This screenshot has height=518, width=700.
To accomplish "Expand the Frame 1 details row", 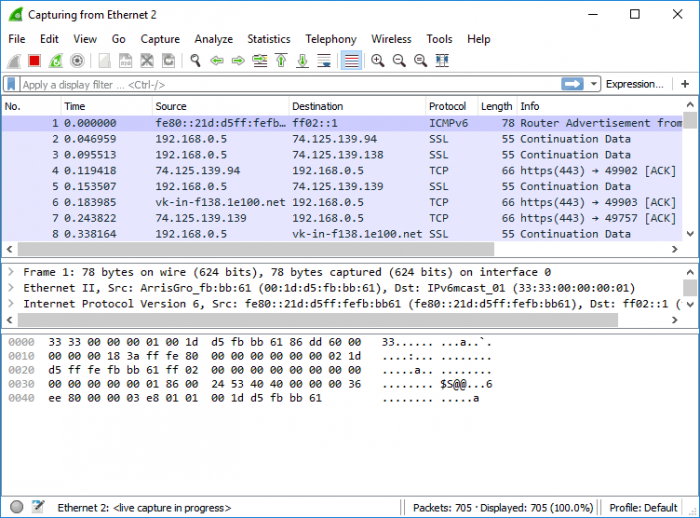I will click(12, 272).
